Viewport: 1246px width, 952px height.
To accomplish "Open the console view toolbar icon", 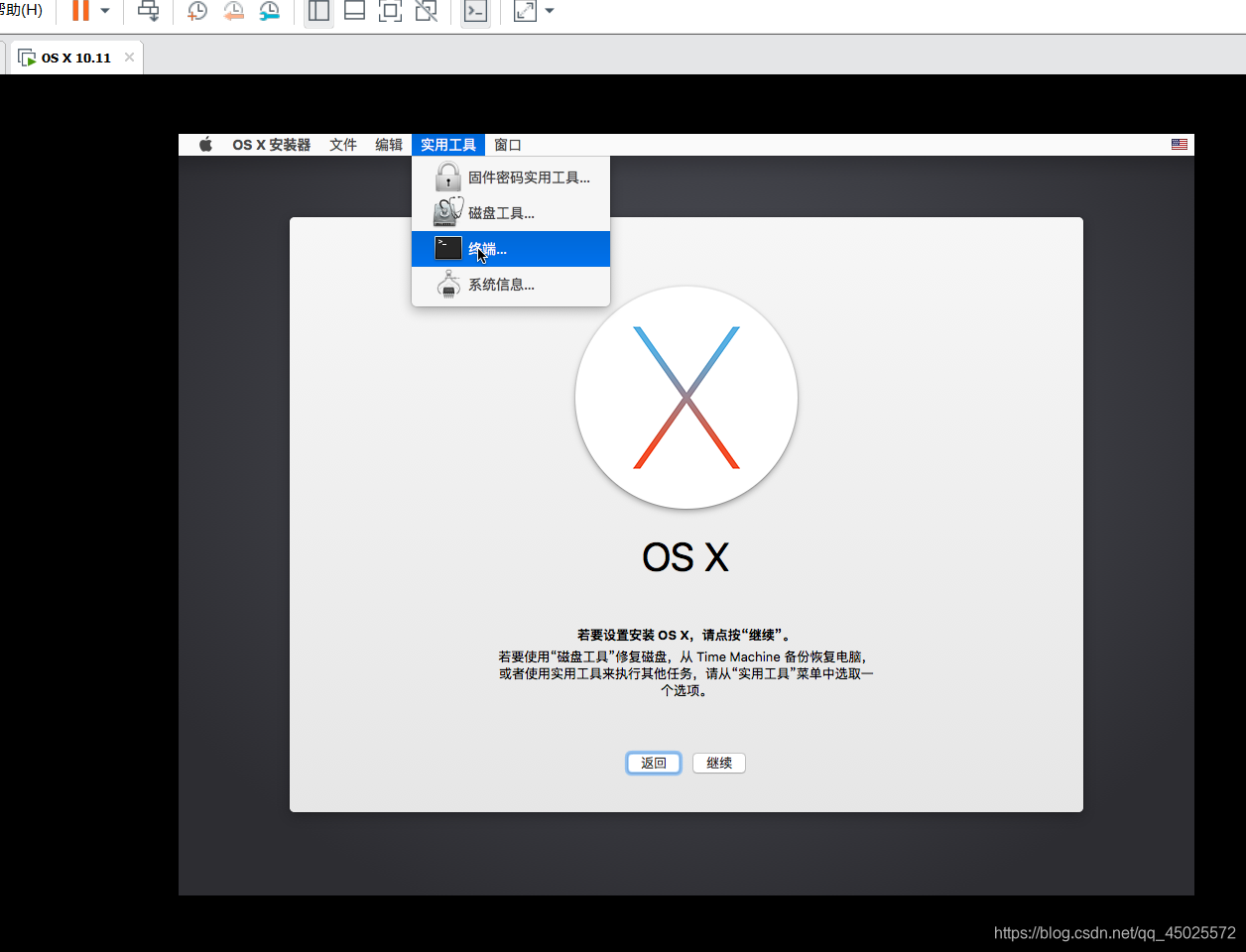I will [475, 11].
